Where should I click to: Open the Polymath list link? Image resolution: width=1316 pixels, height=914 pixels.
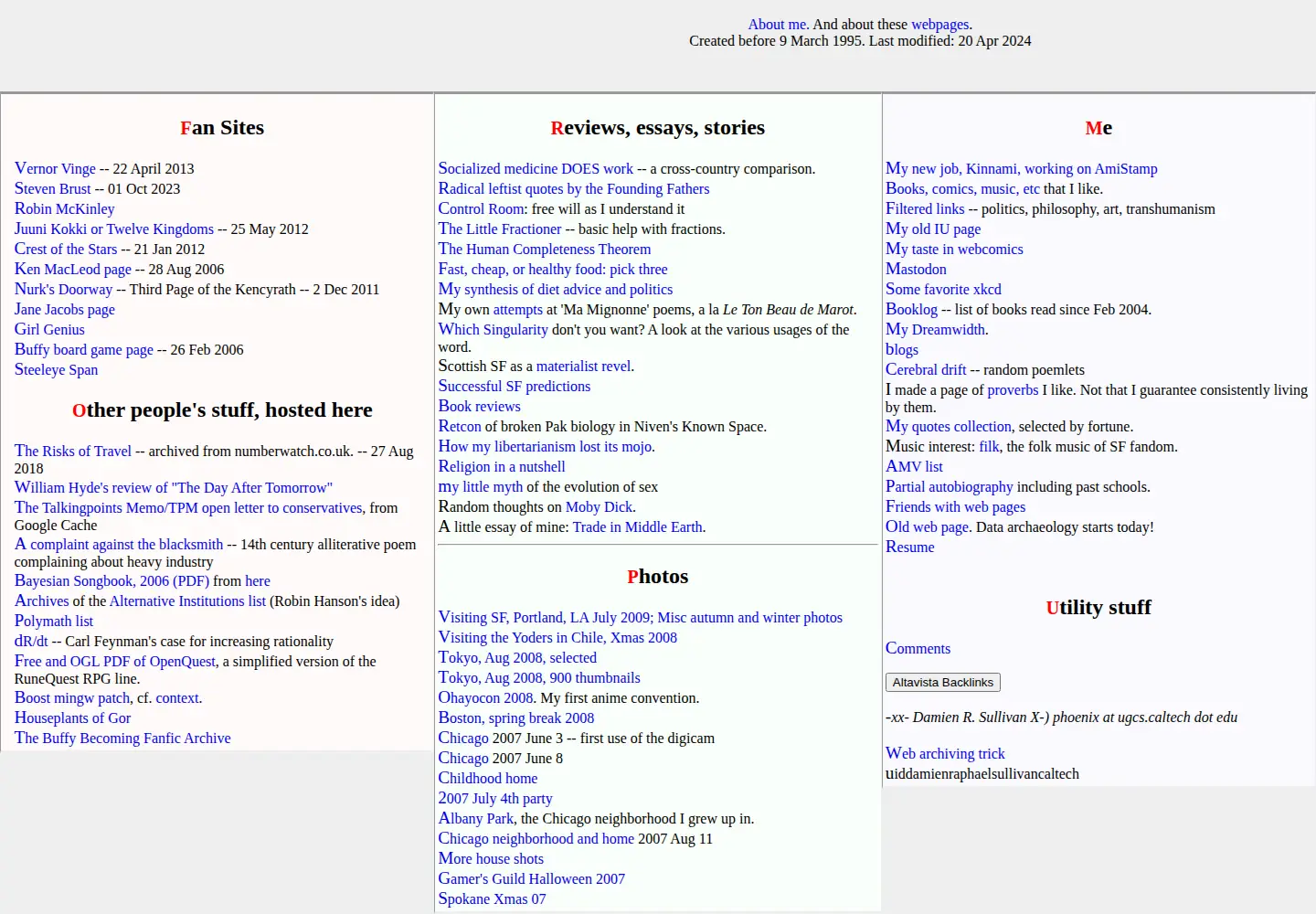(x=54, y=621)
